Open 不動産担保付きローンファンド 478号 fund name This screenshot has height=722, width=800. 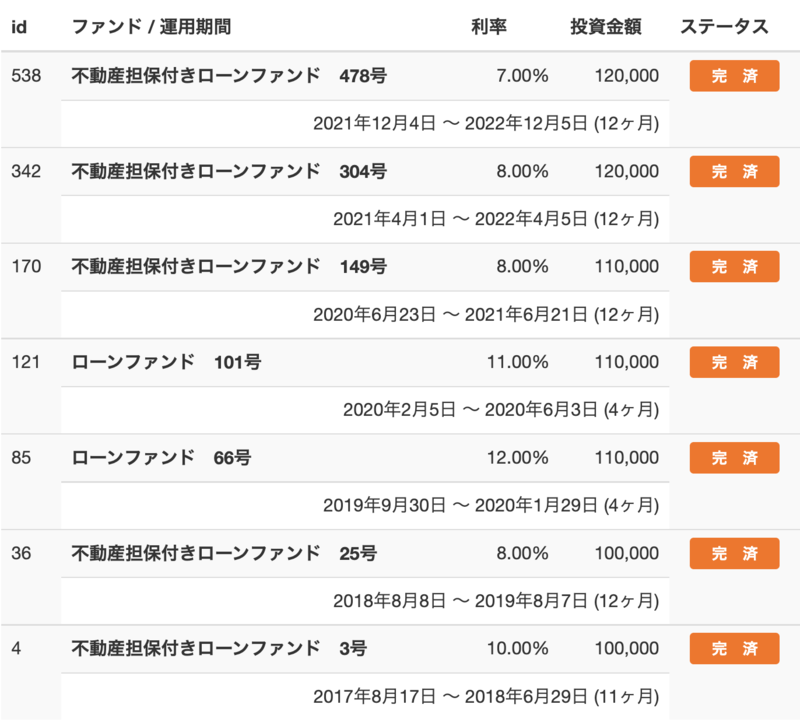(x=229, y=76)
